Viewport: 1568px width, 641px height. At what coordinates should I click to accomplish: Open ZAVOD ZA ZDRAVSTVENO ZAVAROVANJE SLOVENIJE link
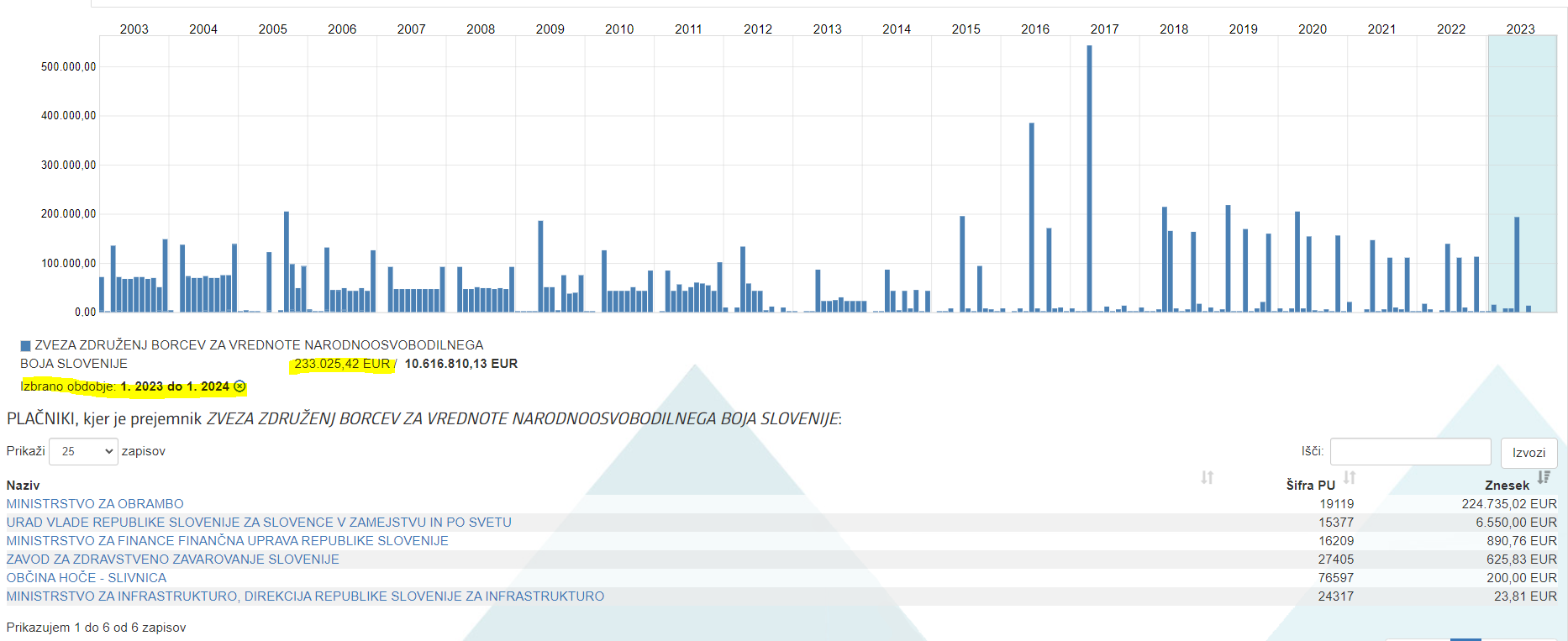[173, 560]
